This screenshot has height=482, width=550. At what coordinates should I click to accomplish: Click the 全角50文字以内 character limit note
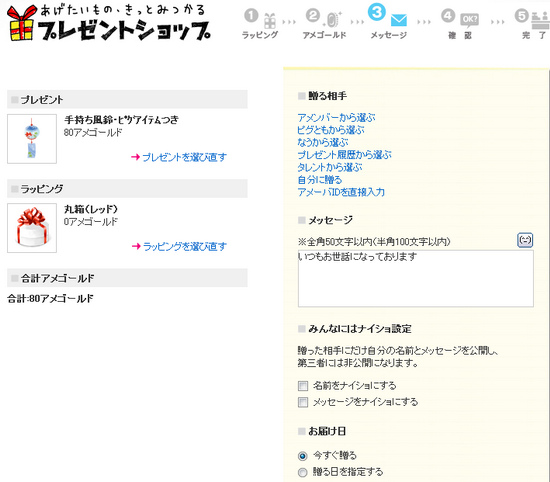tap(374, 242)
